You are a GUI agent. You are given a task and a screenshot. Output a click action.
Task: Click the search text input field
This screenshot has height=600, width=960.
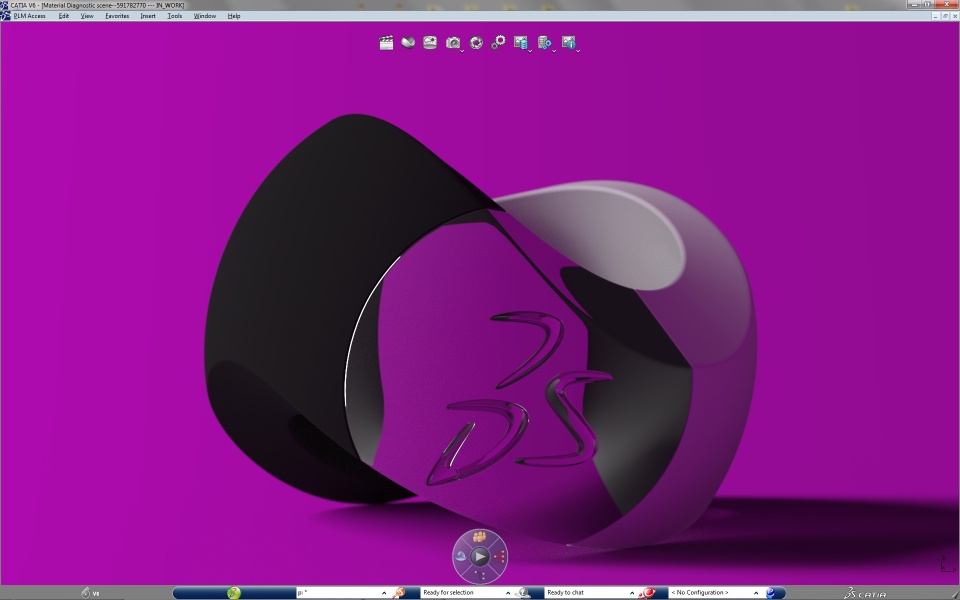338,593
